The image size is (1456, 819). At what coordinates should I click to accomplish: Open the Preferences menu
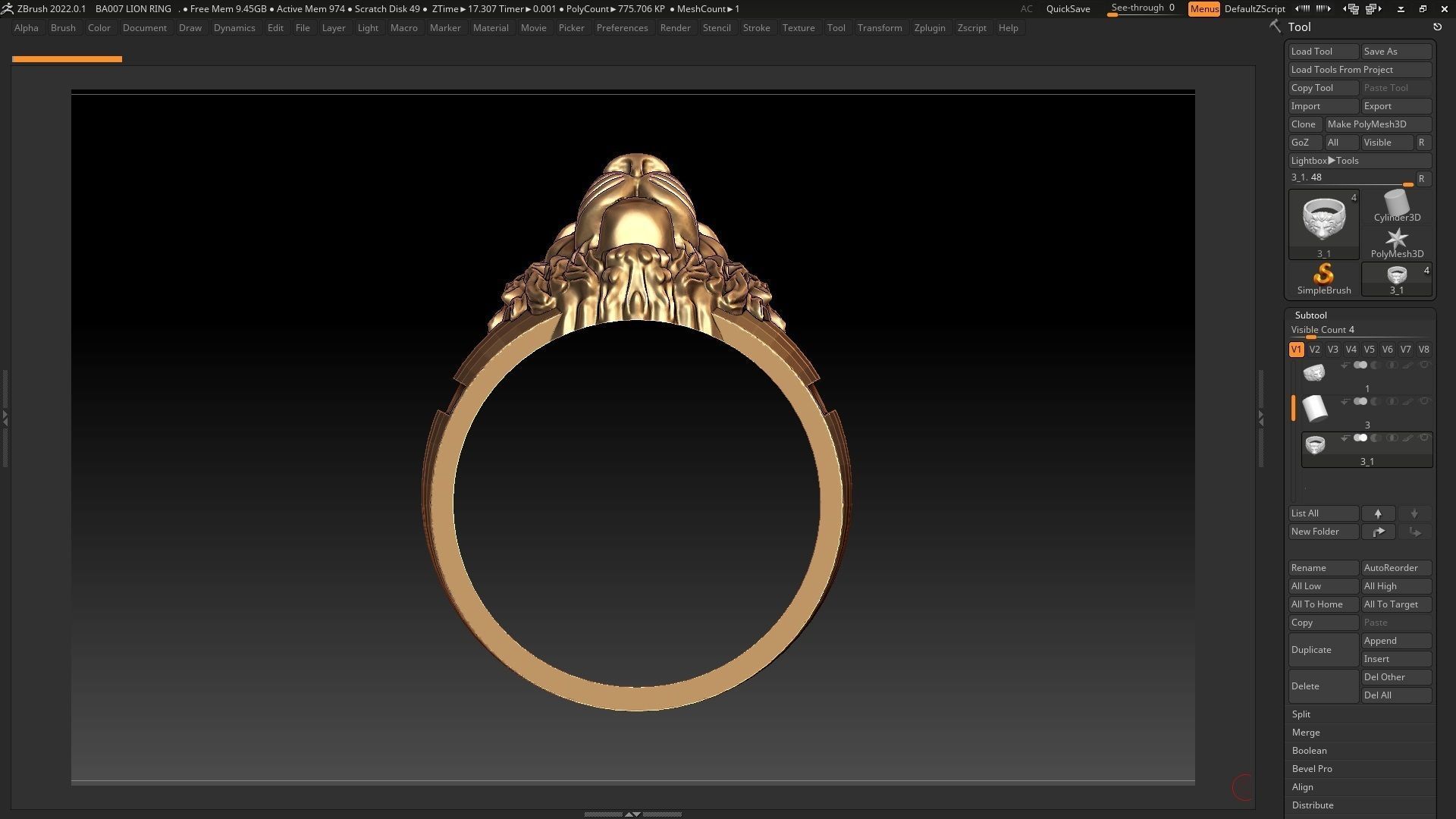(622, 28)
